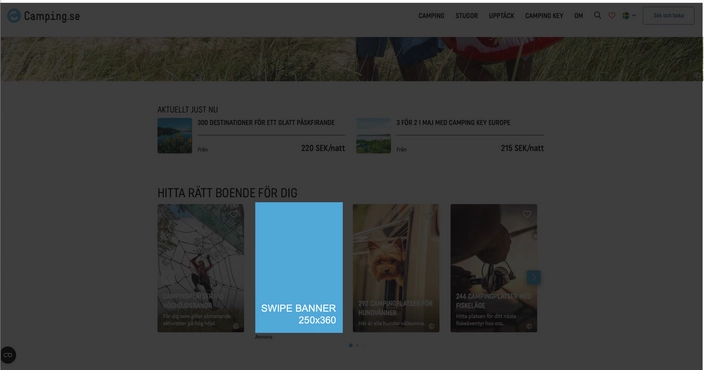Click the HITTA RÄTT BOENDE FÖR DIG heading

click(x=227, y=193)
